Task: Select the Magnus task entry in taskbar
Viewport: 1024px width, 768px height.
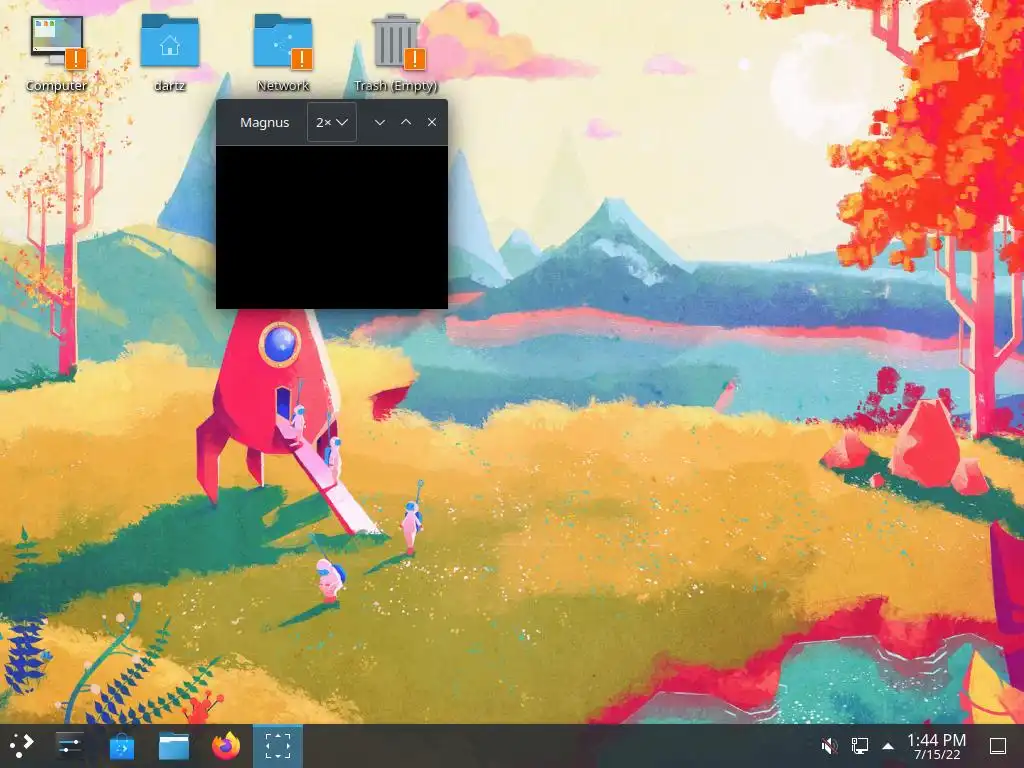Action: pyautogui.click(x=278, y=745)
